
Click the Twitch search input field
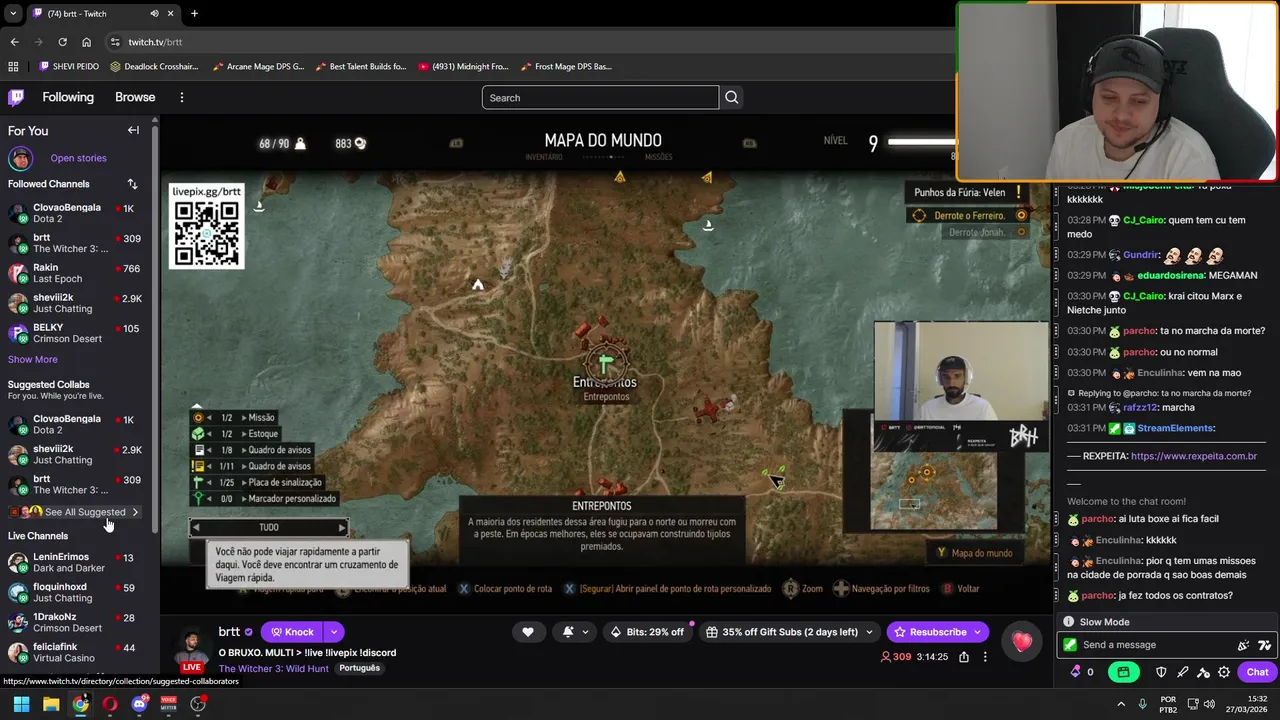point(600,97)
